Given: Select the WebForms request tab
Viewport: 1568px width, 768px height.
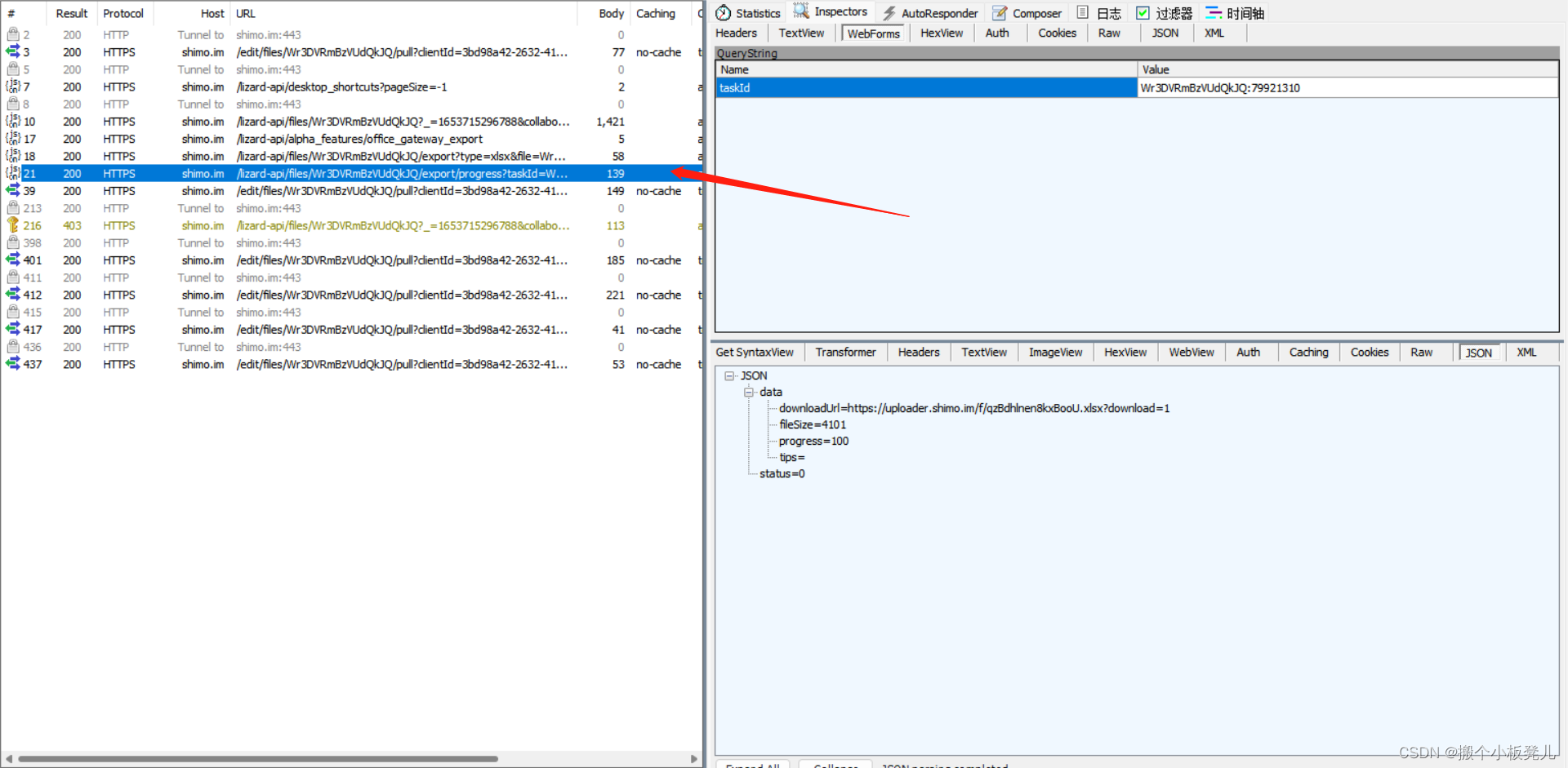Looking at the screenshot, I should (x=873, y=33).
